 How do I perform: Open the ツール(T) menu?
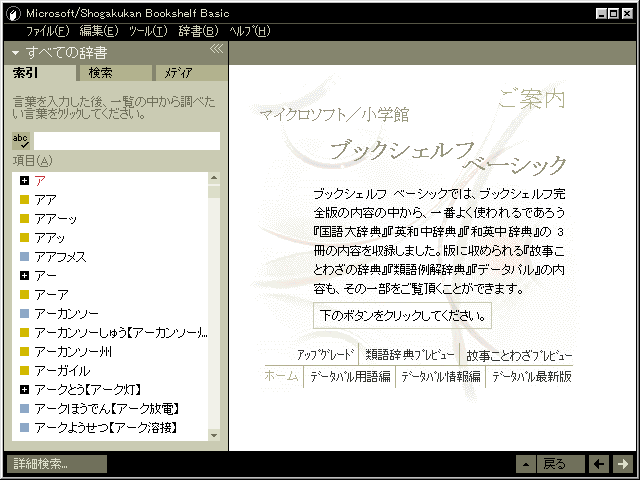(148, 31)
